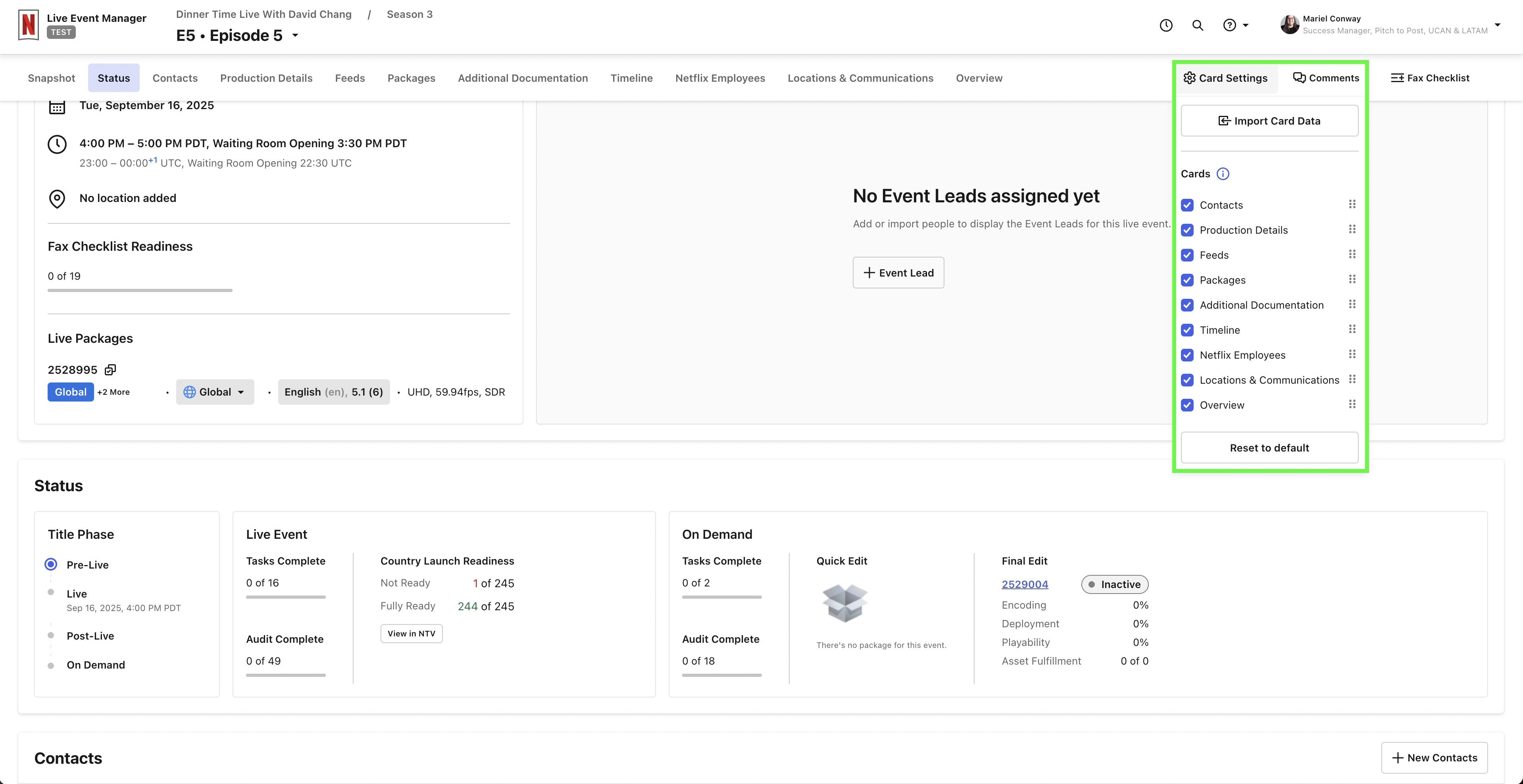
Task: Open the Contacts tab
Action: (175, 78)
